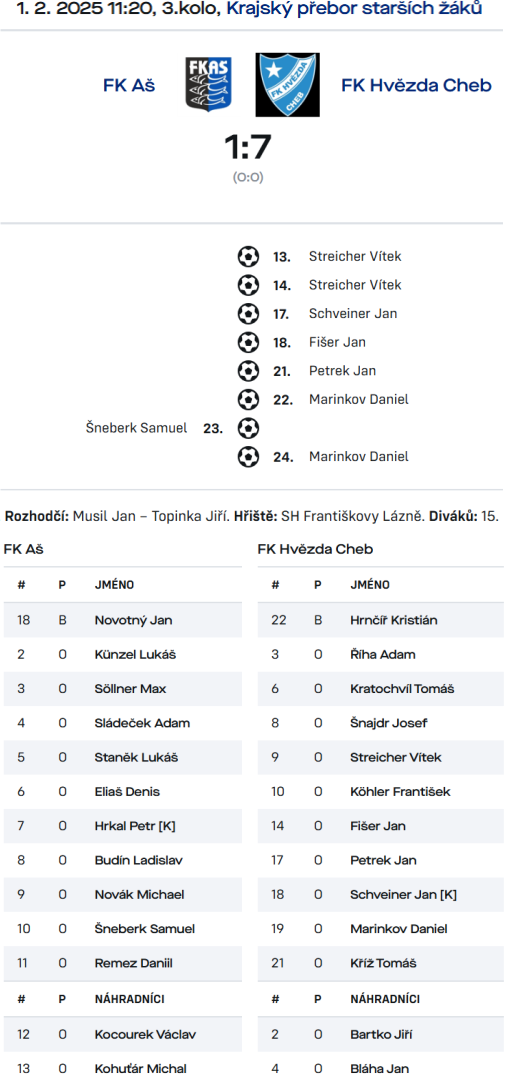Open the Krajský přebor starších žáků competition link
The image size is (505, 1084).
(354, 9)
